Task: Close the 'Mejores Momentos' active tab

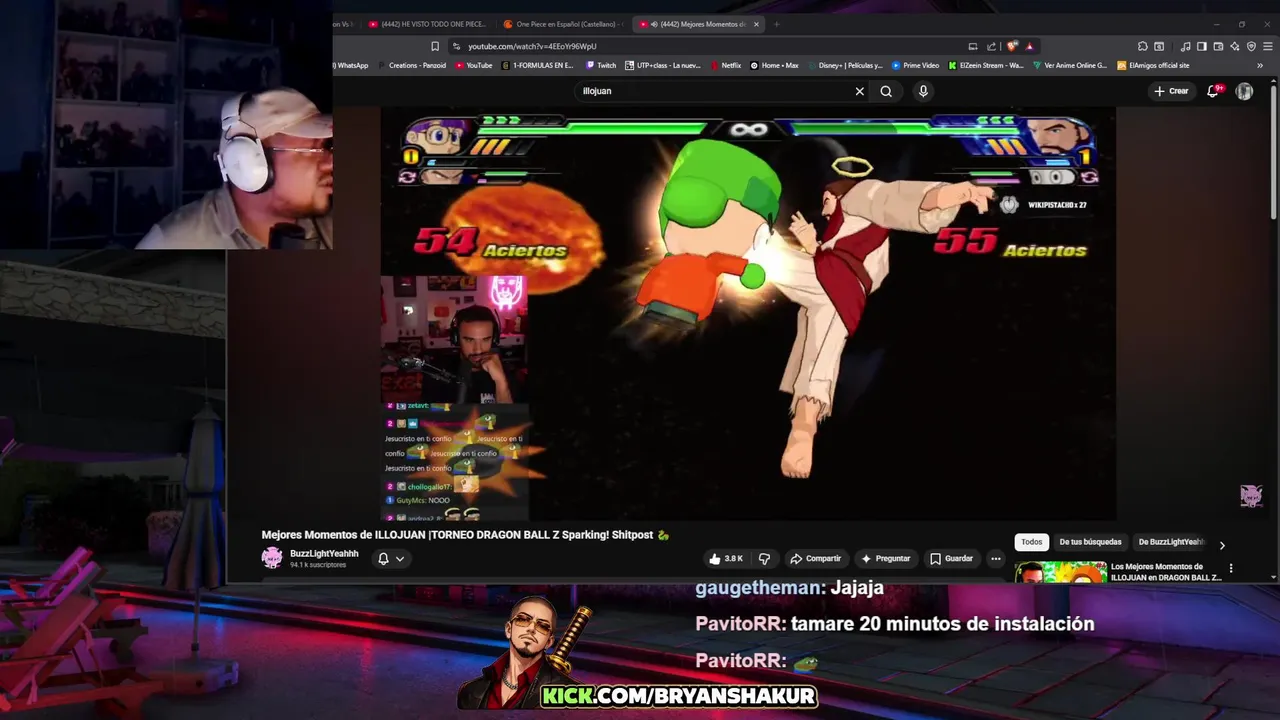Action: coord(757,24)
